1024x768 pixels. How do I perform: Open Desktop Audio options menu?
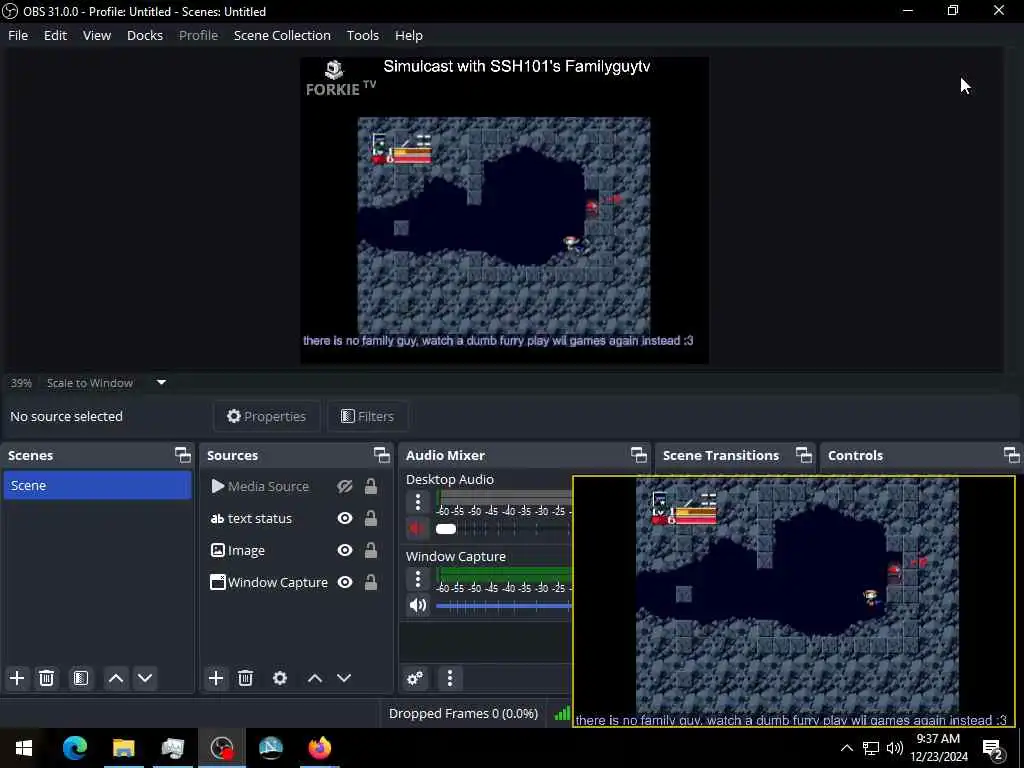click(x=418, y=502)
